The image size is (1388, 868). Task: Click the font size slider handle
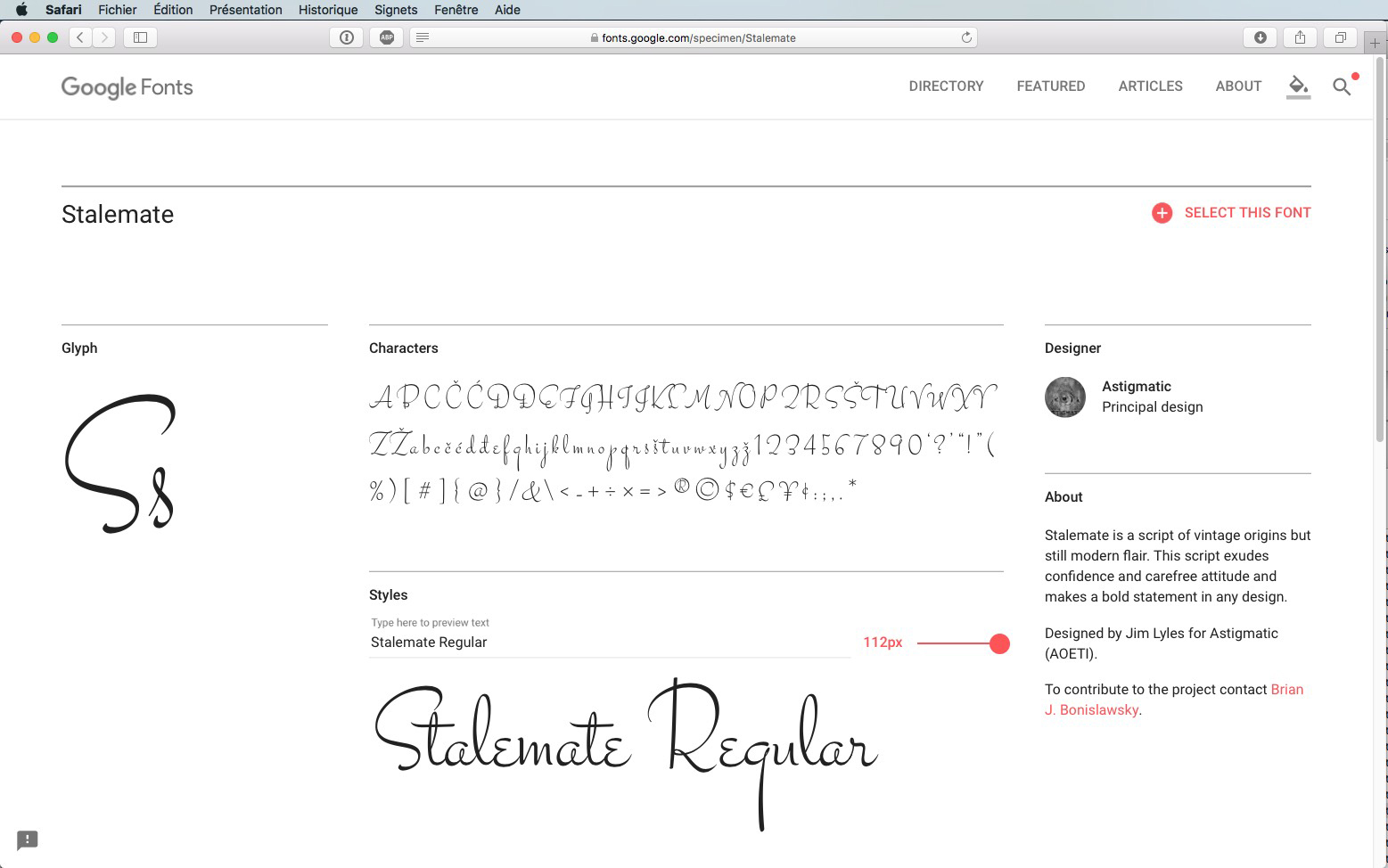tap(999, 643)
